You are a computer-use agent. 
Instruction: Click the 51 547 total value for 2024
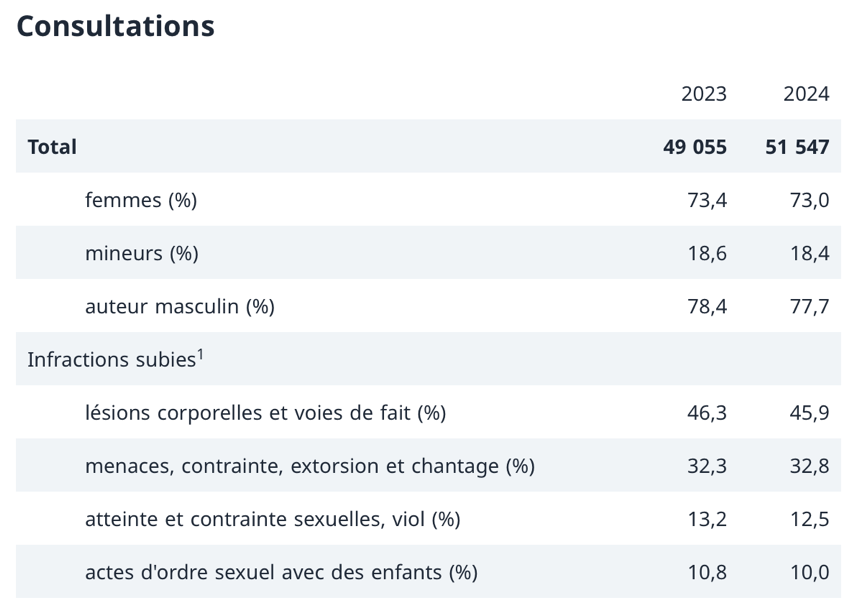(797, 147)
